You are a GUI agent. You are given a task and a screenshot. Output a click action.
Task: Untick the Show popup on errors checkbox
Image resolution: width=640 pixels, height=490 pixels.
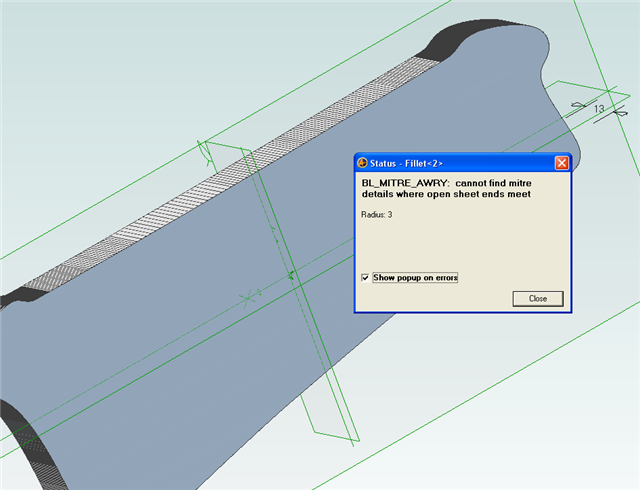365,278
